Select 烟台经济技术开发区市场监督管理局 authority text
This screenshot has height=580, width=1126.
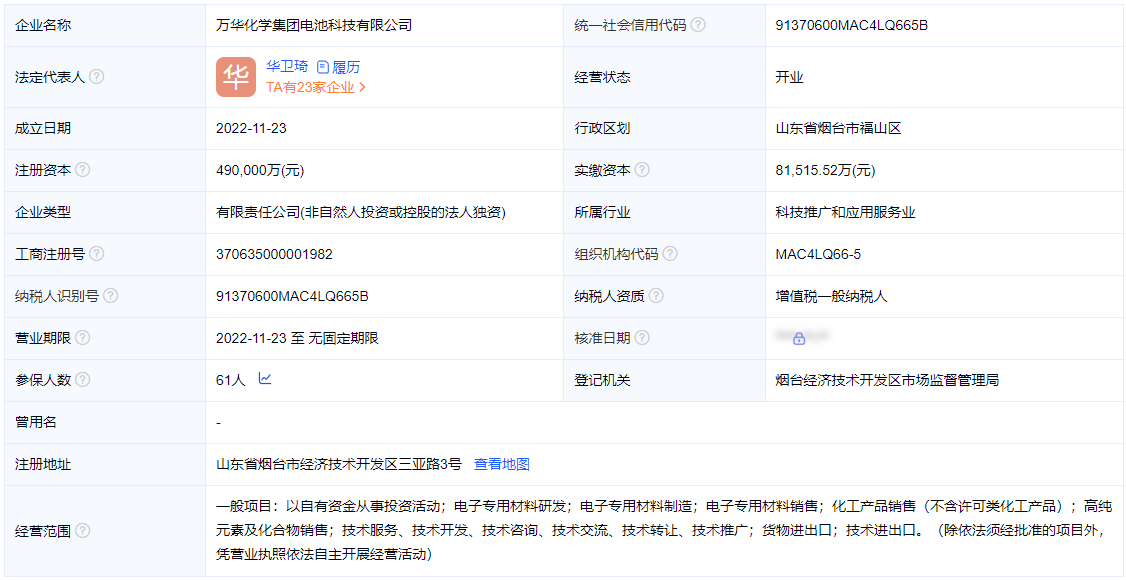888,380
